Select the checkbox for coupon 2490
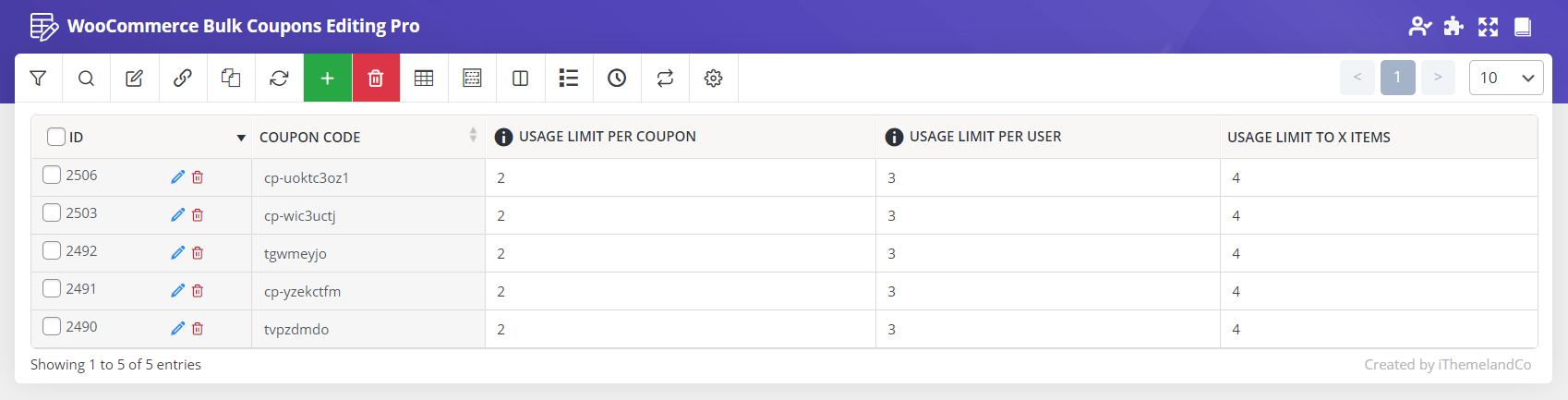 (x=52, y=327)
